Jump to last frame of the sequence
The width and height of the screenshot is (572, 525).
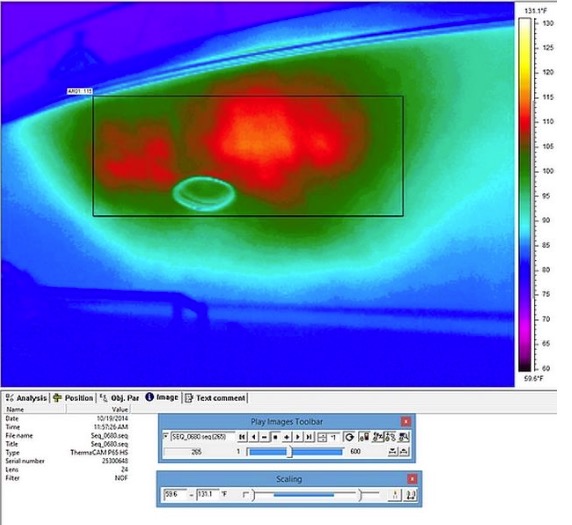coord(309,437)
